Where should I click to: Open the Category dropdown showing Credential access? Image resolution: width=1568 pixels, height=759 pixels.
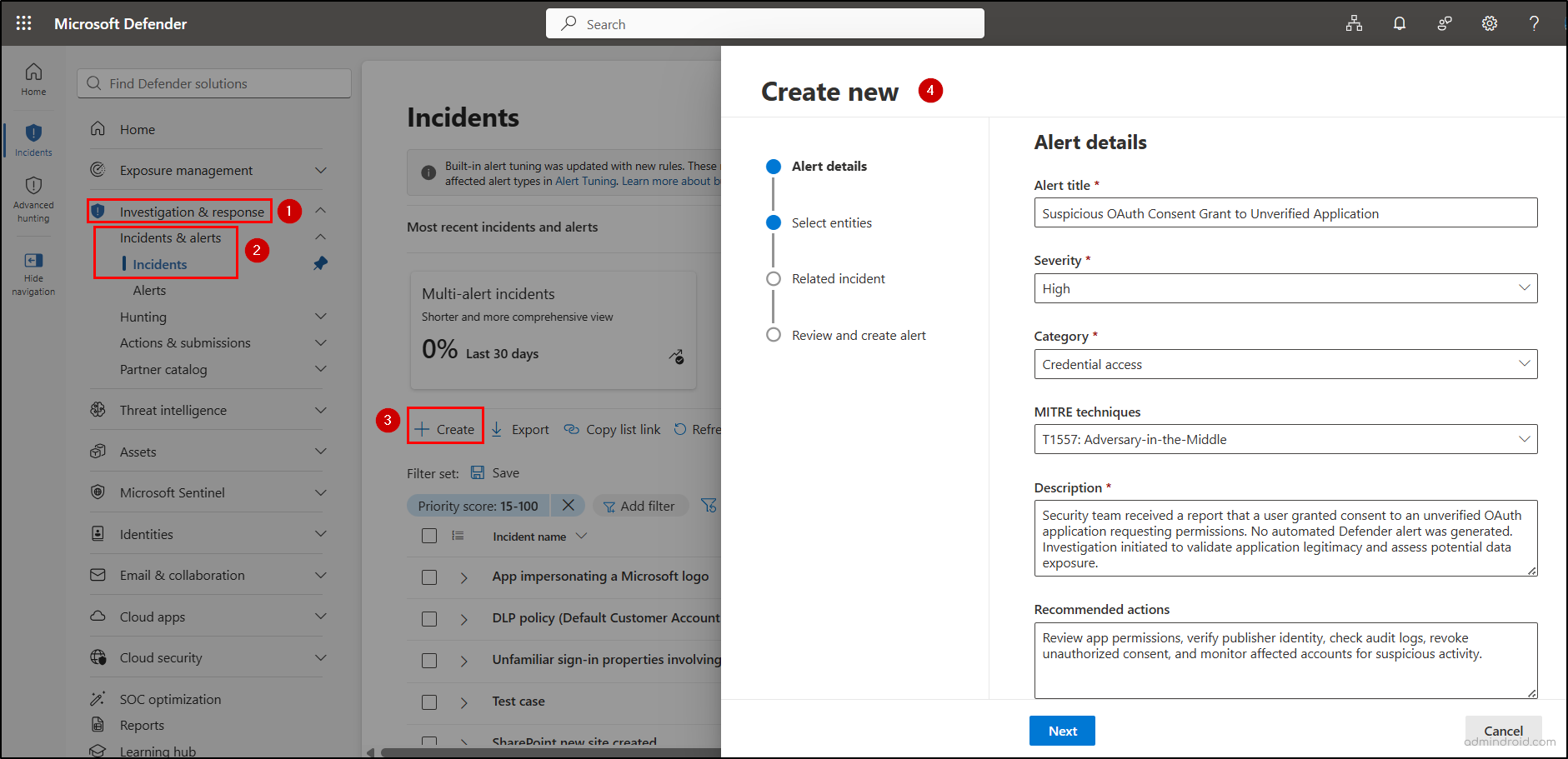[1285, 364]
